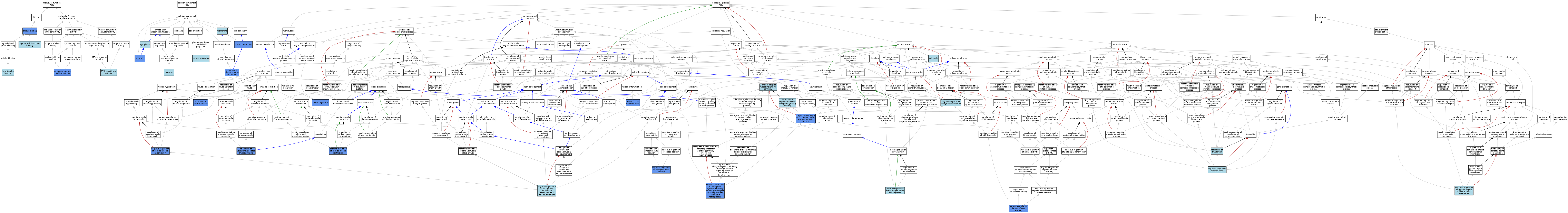Select the blue 'plasma membrane' node
The image size is (1568, 213).
tap(244, 44)
